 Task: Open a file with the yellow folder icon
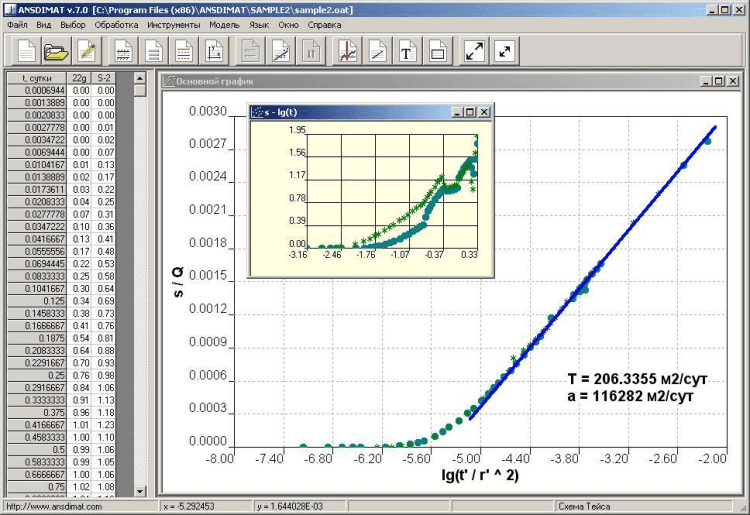pos(56,51)
